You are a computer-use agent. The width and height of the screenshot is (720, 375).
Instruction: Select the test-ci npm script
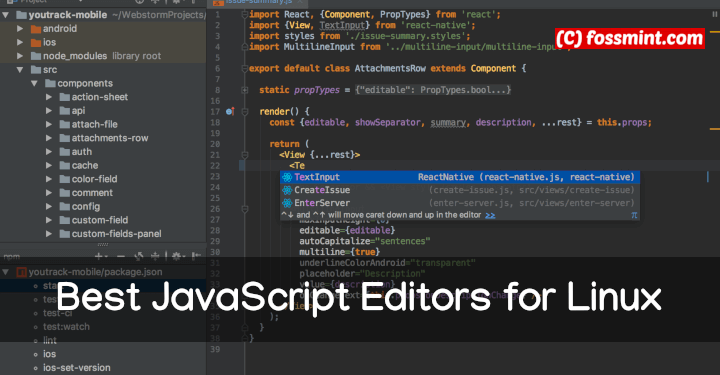tap(58, 313)
